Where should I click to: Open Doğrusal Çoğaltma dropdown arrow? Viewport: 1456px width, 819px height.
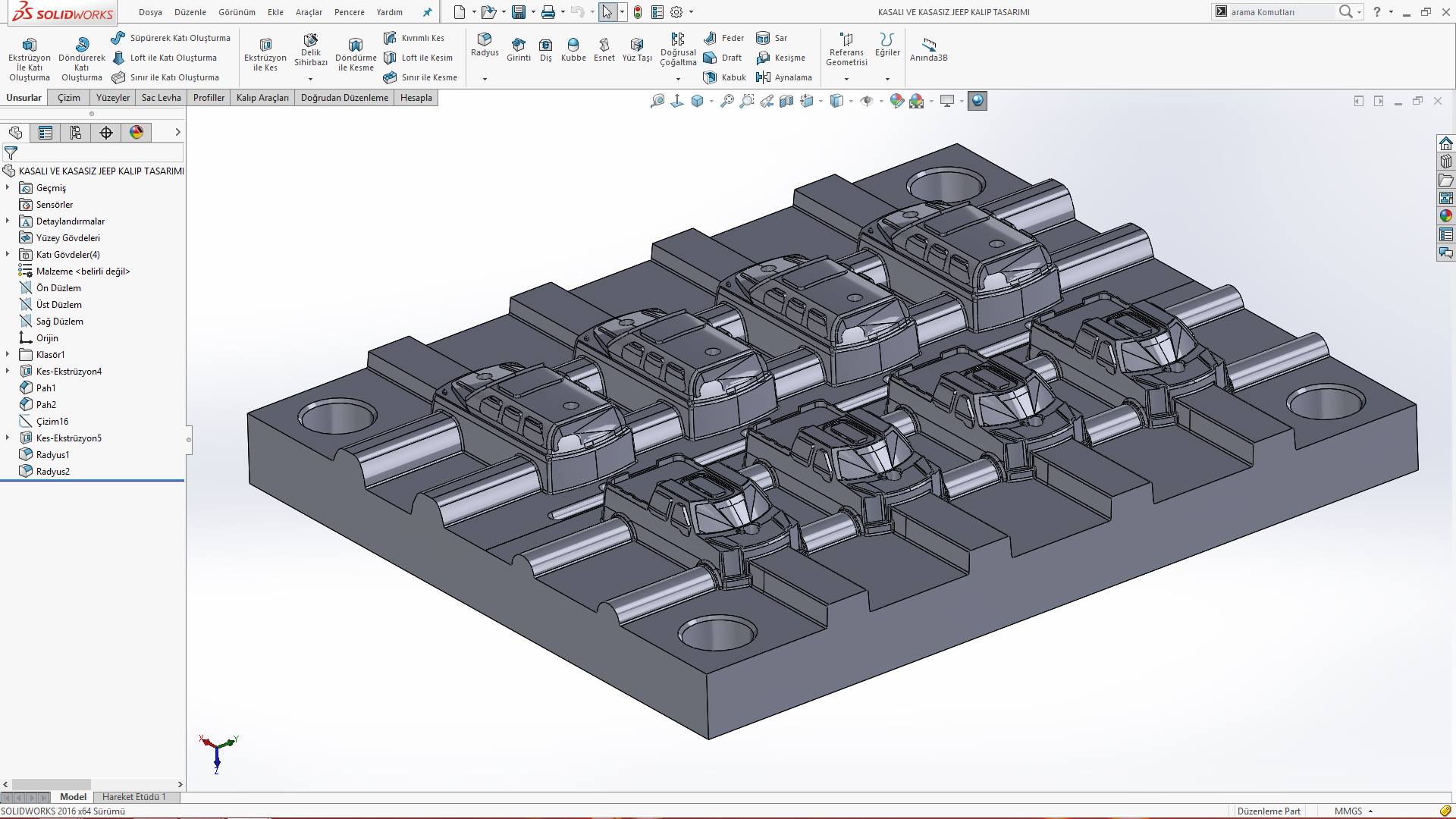[678, 79]
